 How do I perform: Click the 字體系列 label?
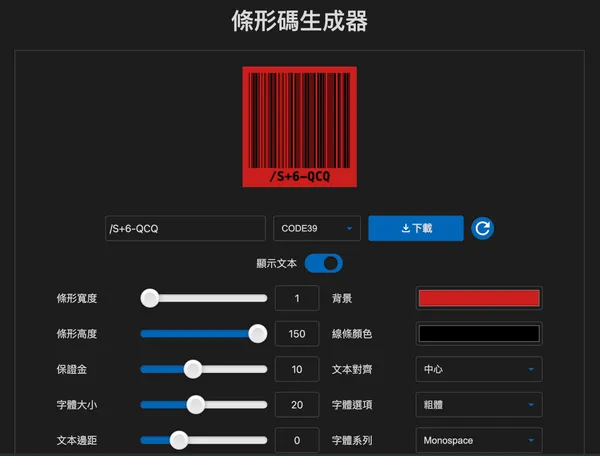(x=352, y=441)
